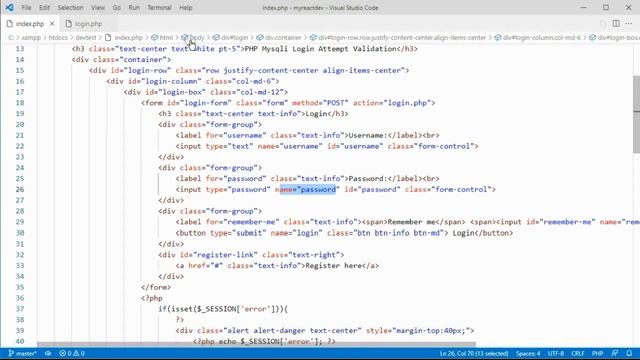The height and width of the screenshot is (360, 640).
Task: Click id="register-link" on line 32
Action: [219, 255]
